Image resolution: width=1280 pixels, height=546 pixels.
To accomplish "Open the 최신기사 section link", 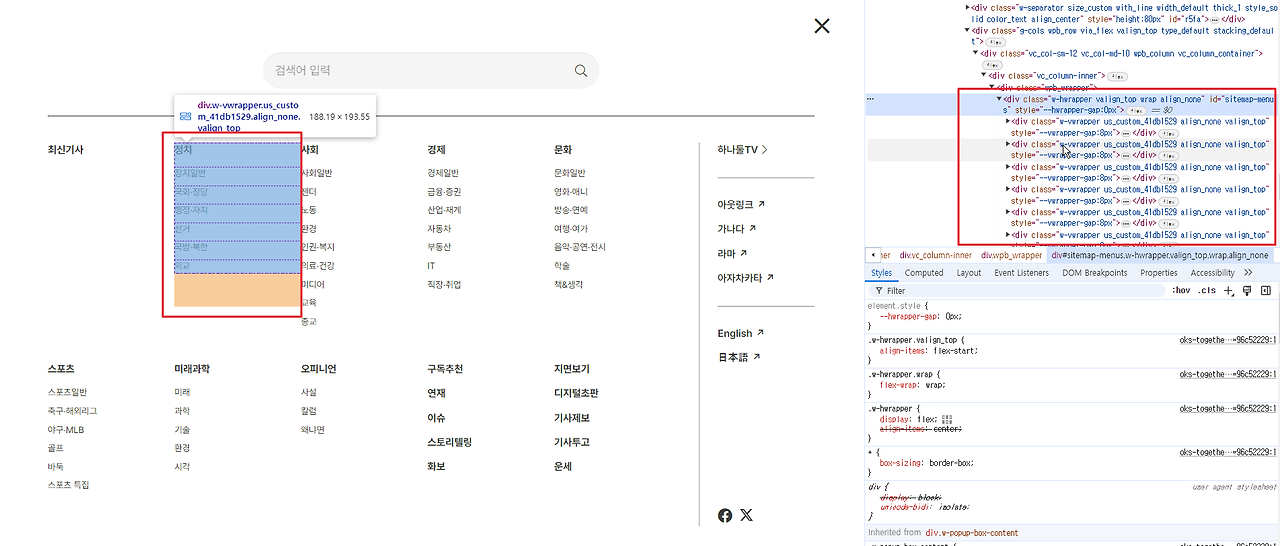I will coord(66,150).
